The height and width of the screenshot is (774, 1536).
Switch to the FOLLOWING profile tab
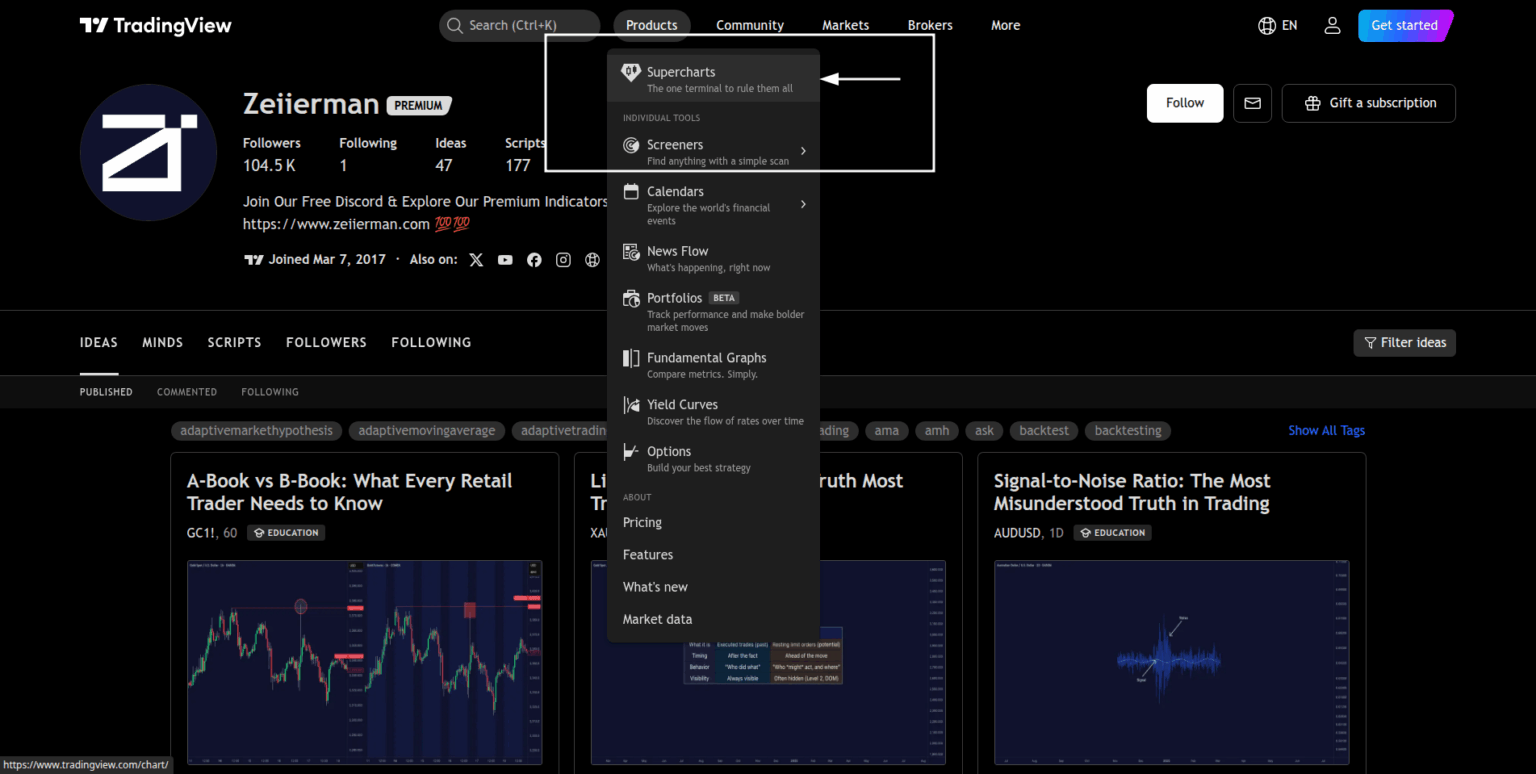coord(431,342)
